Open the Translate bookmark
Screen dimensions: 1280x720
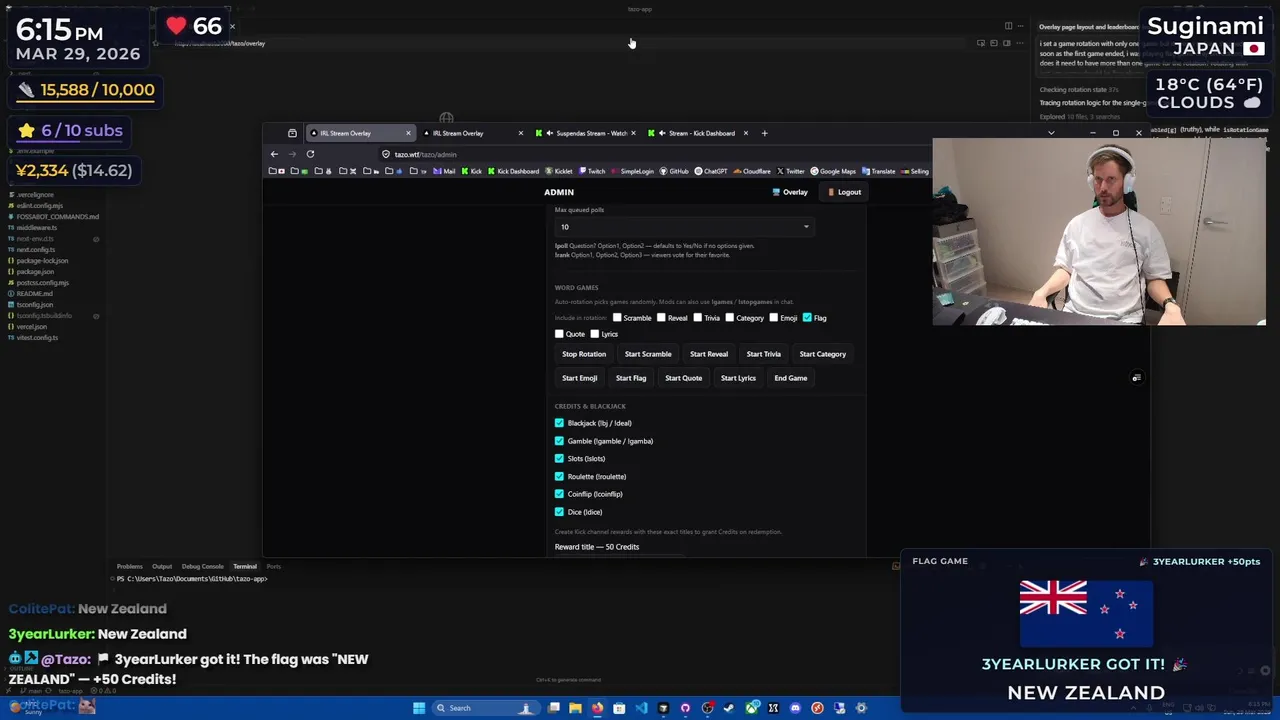coord(877,171)
